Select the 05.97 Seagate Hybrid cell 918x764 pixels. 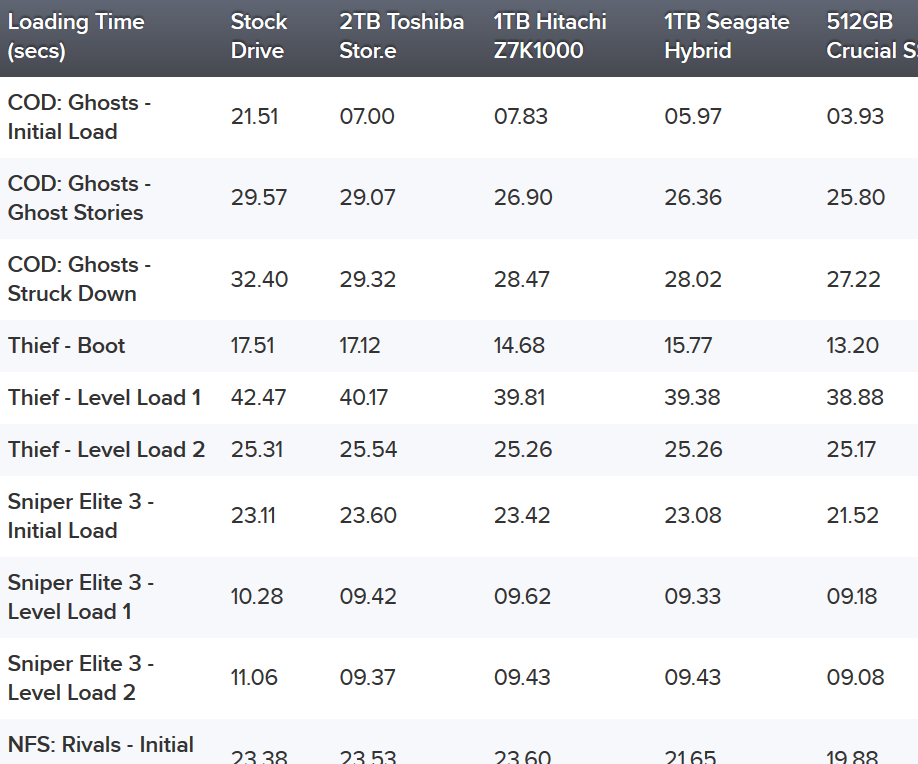(x=693, y=117)
